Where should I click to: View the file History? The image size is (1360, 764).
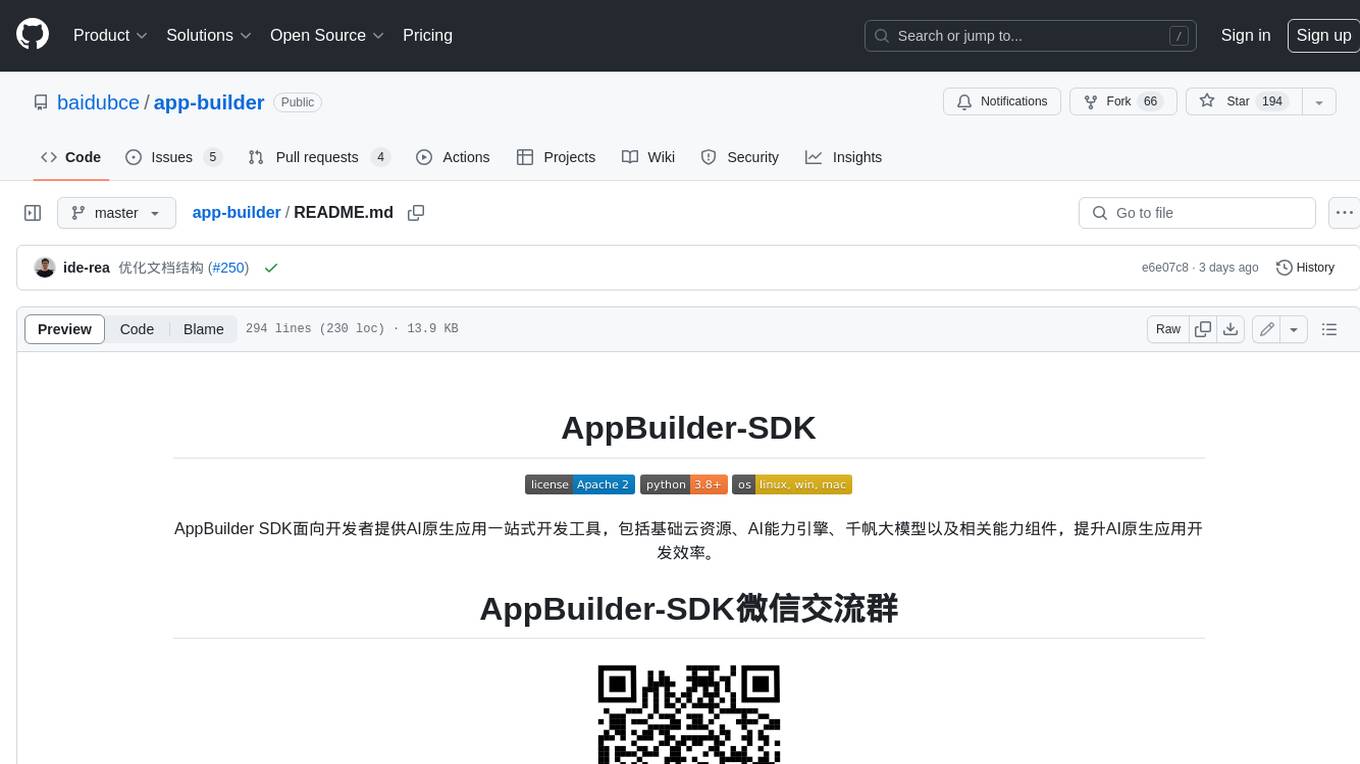pyautogui.click(x=1305, y=268)
